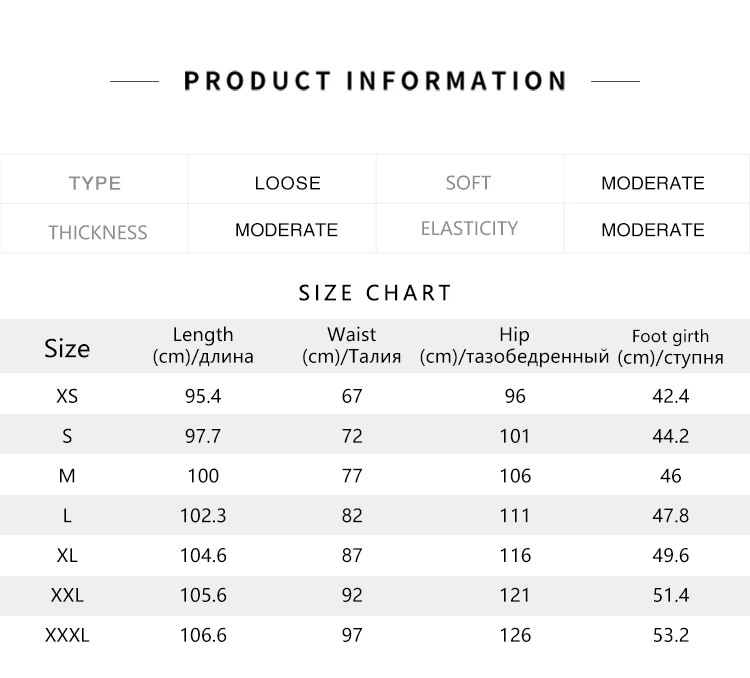
Task: Select the XS size row label
Action: tap(67, 396)
